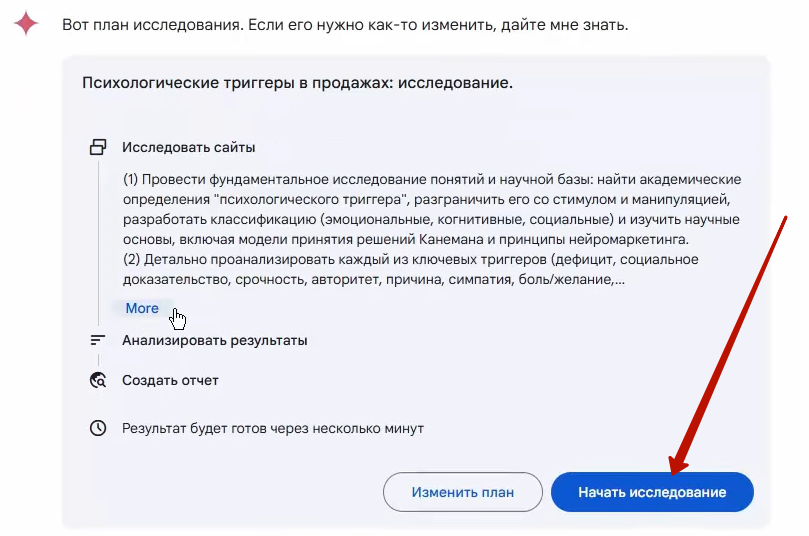Click the red arrow pointing to Начать исследование
Viewport: 809px width, 536px height.
[x=728, y=345]
